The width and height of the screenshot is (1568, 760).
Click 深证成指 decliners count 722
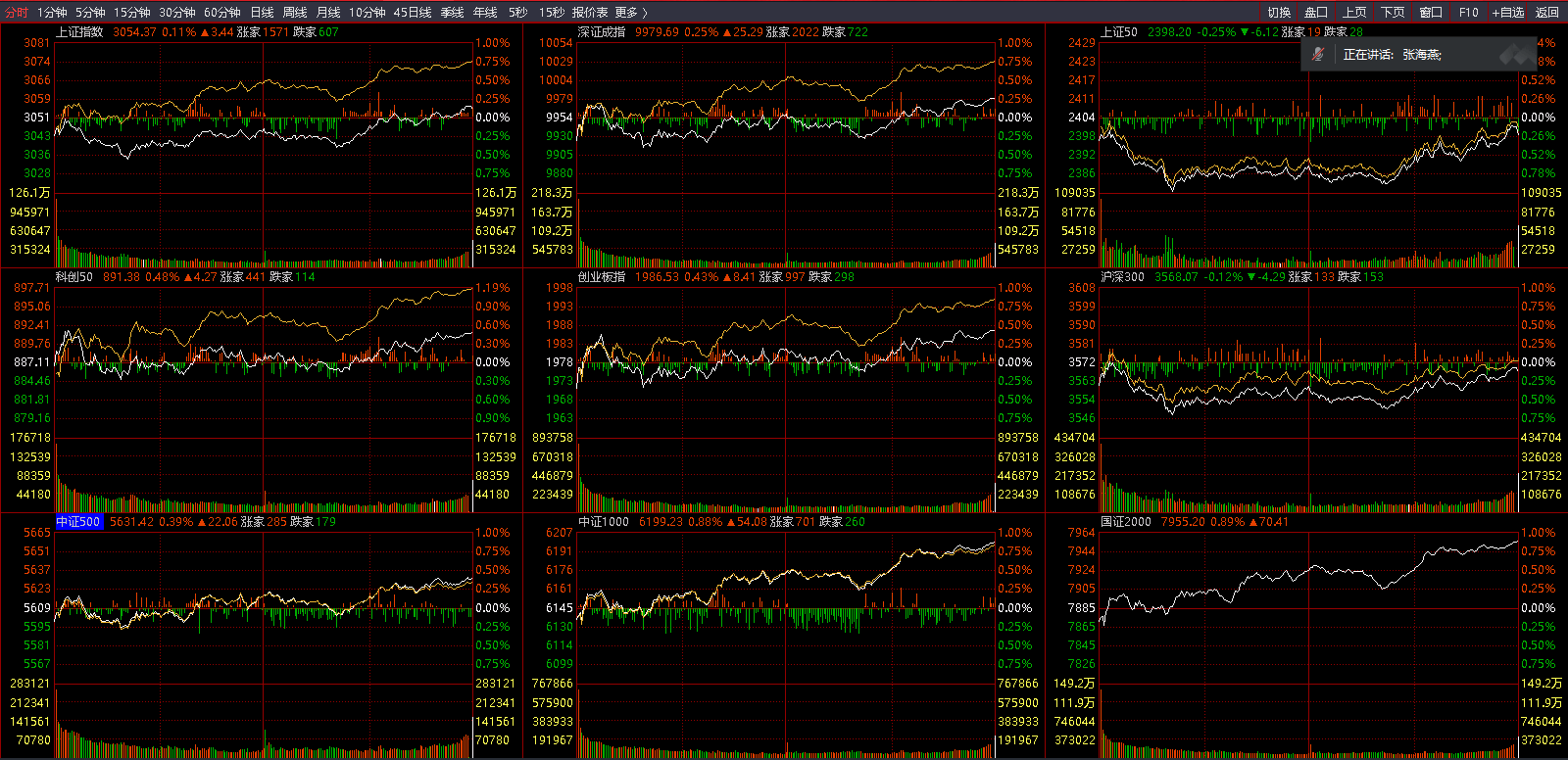click(857, 31)
